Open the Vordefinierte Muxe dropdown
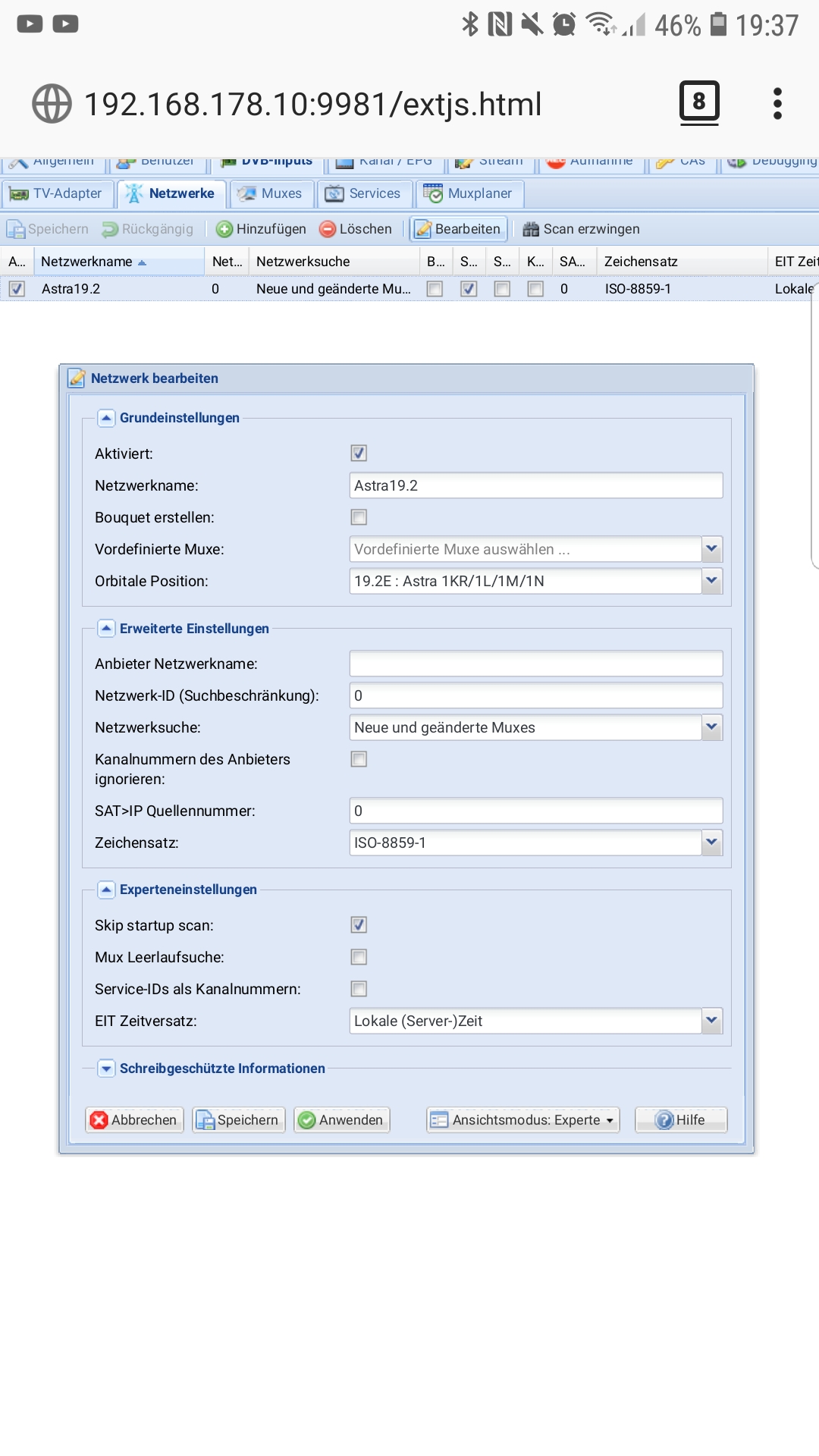The image size is (819, 1456). click(x=711, y=549)
